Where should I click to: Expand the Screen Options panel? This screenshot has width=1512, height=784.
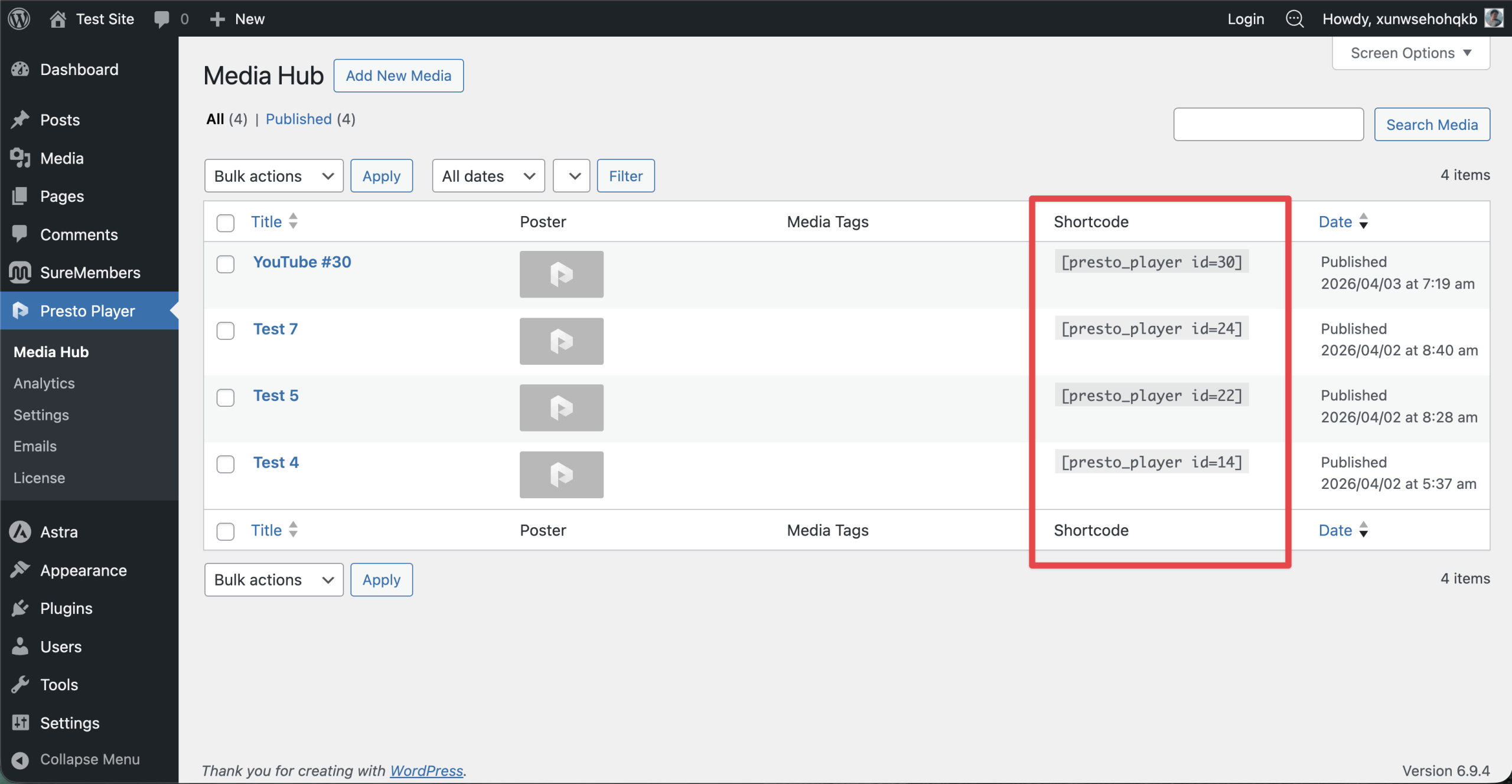click(1410, 53)
